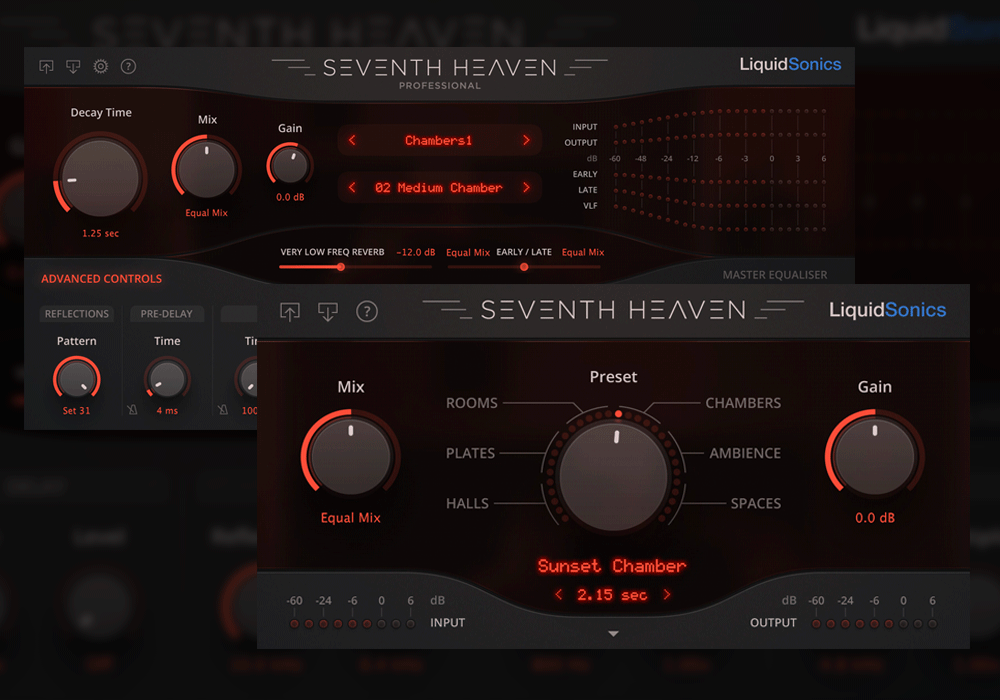Viewport: 1000px width, 700px height.
Task: Click LiquidSonics logo in front window
Action: tap(887, 310)
